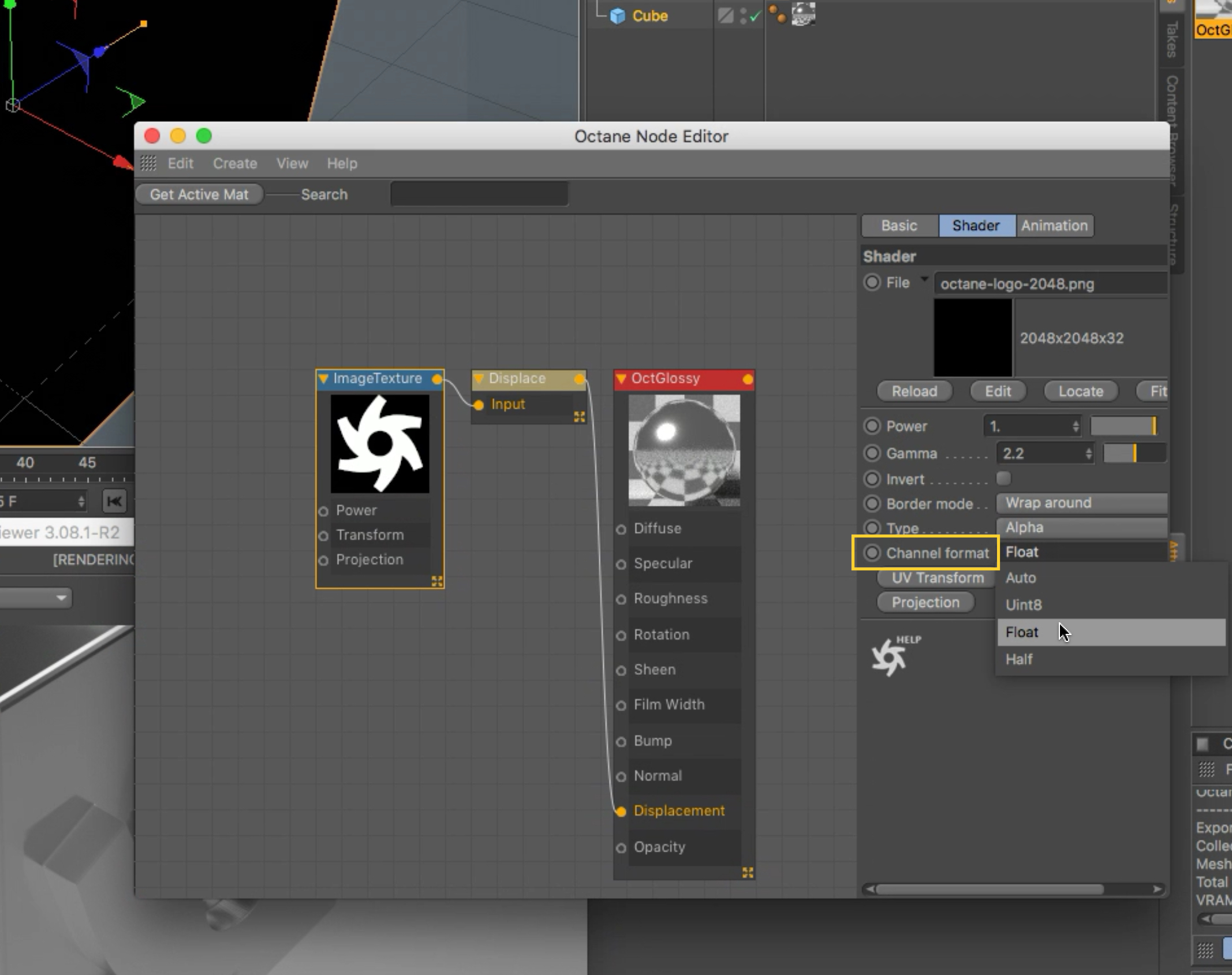Screen dimensions: 1232x975
Task: Click the Cube object icon
Action: [x=617, y=16]
